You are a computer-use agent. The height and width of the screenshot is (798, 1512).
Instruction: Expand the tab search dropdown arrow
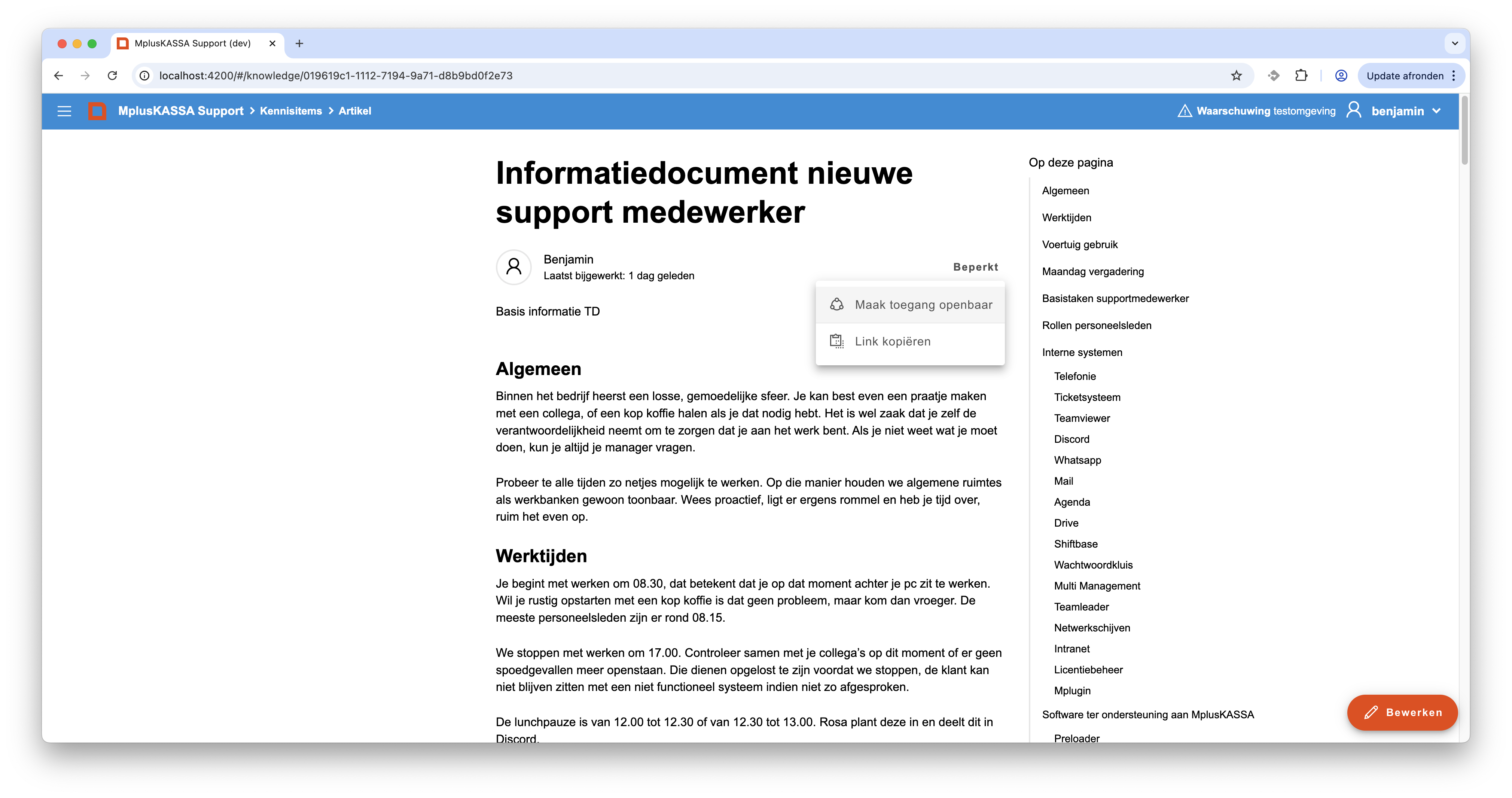[x=1454, y=43]
